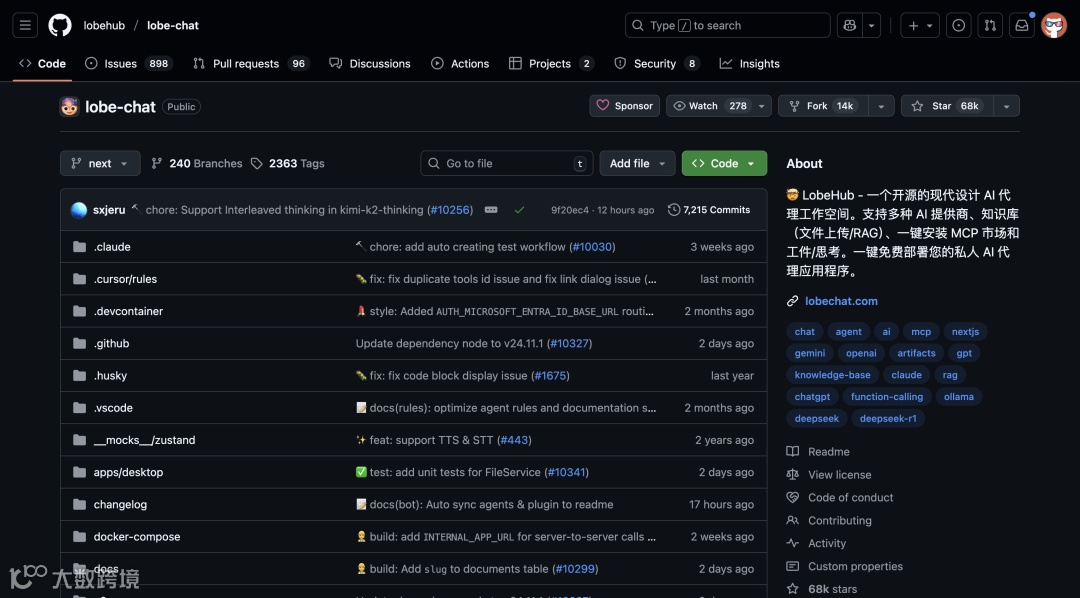Click the 7,215 Commits history link
1080x598 pixels.
[709, 210]
